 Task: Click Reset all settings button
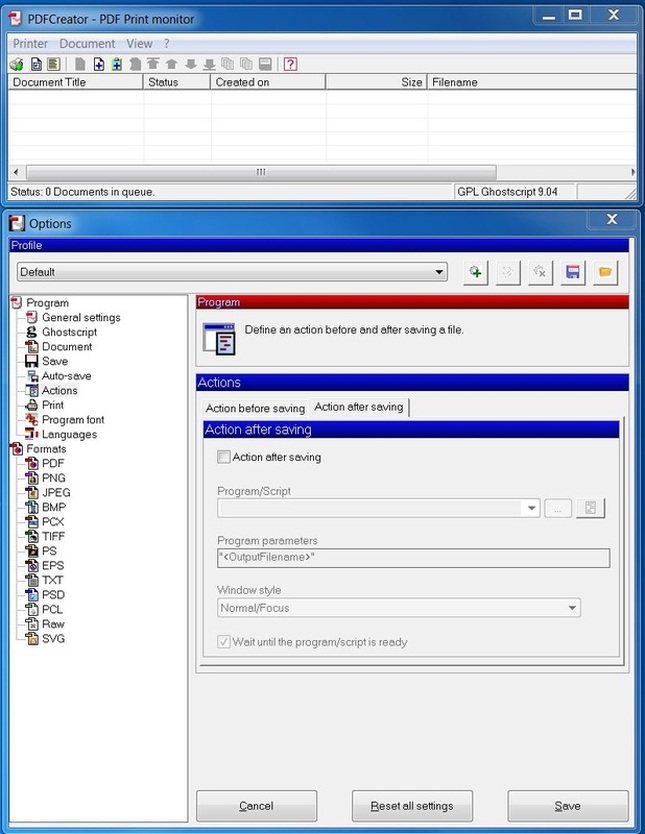click(412, 806)
